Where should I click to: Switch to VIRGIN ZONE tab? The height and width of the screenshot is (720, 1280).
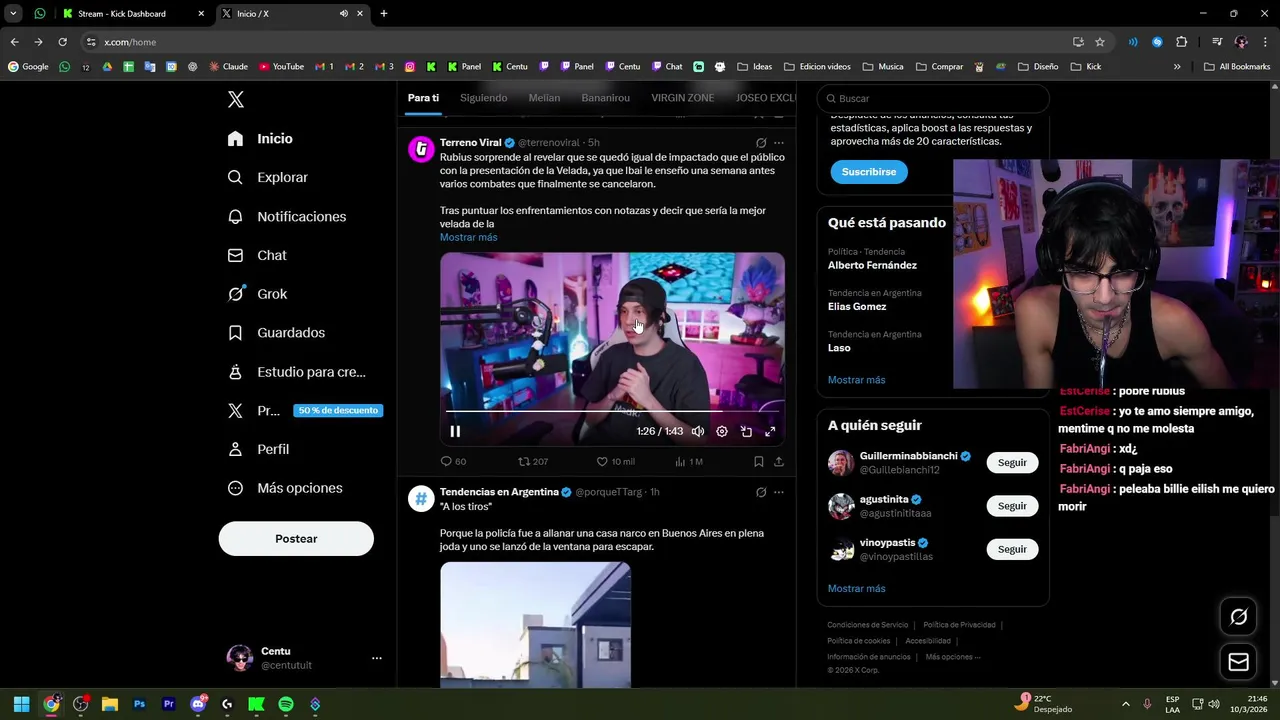[682, 98]
